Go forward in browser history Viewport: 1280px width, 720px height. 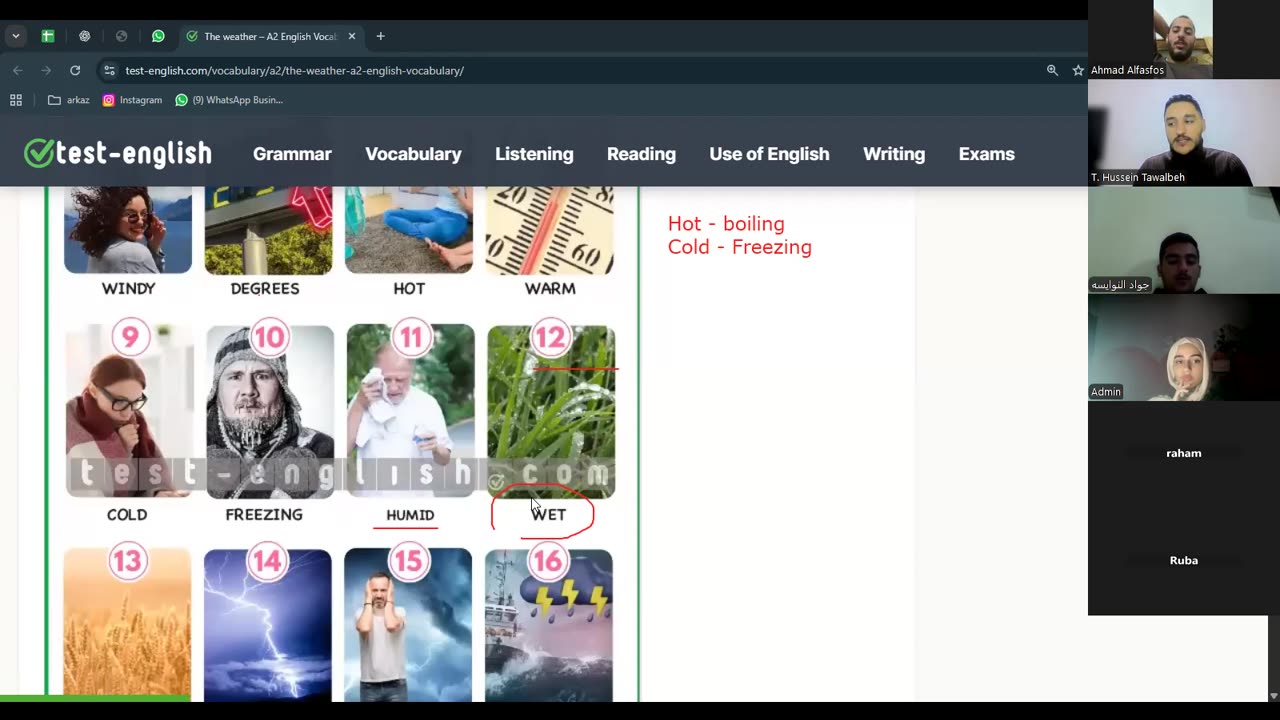coord(46,70)
